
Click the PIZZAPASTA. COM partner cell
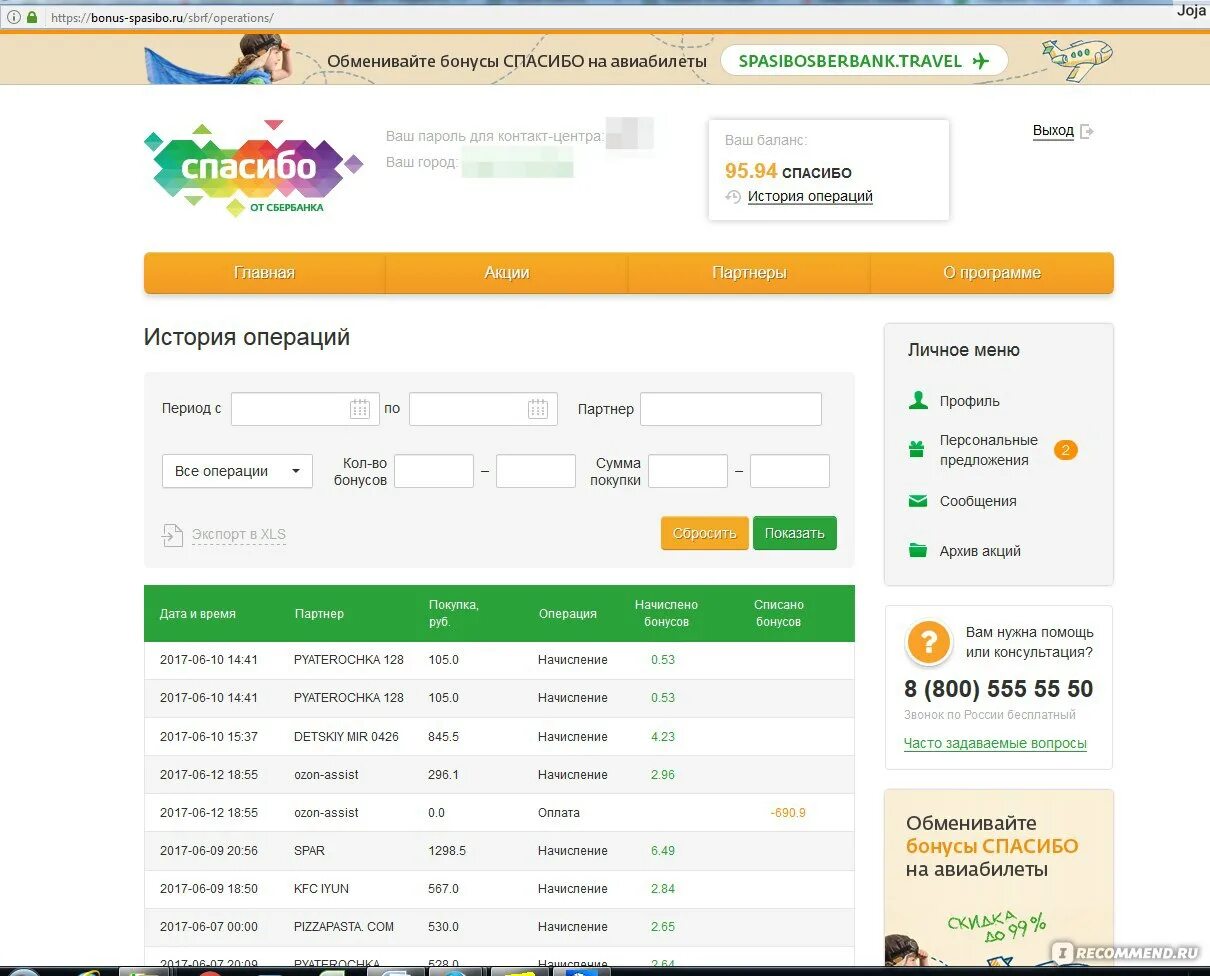(x=344, y=927)
